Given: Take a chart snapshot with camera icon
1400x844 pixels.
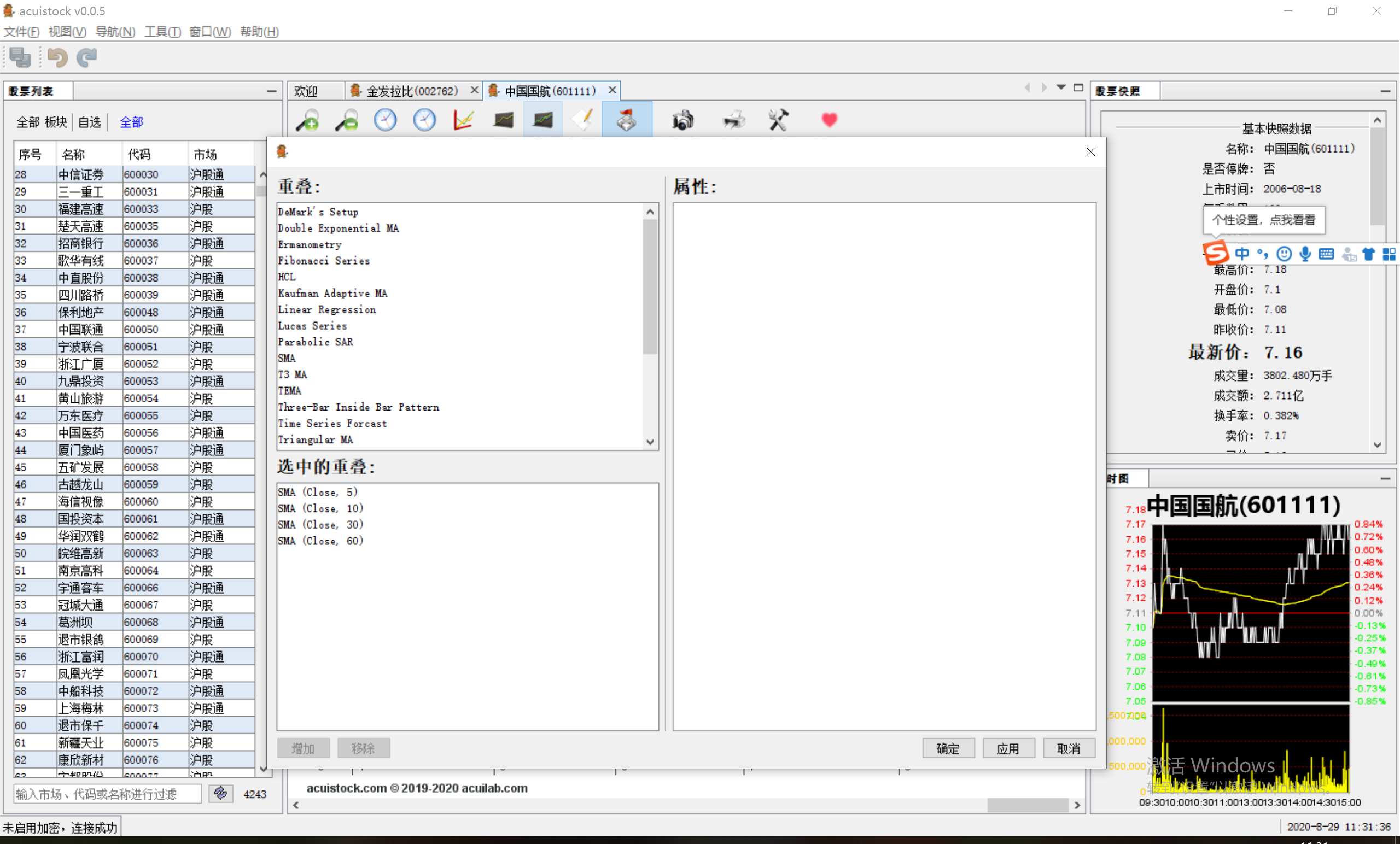Looking at the screenshot, I should (682, 120).
